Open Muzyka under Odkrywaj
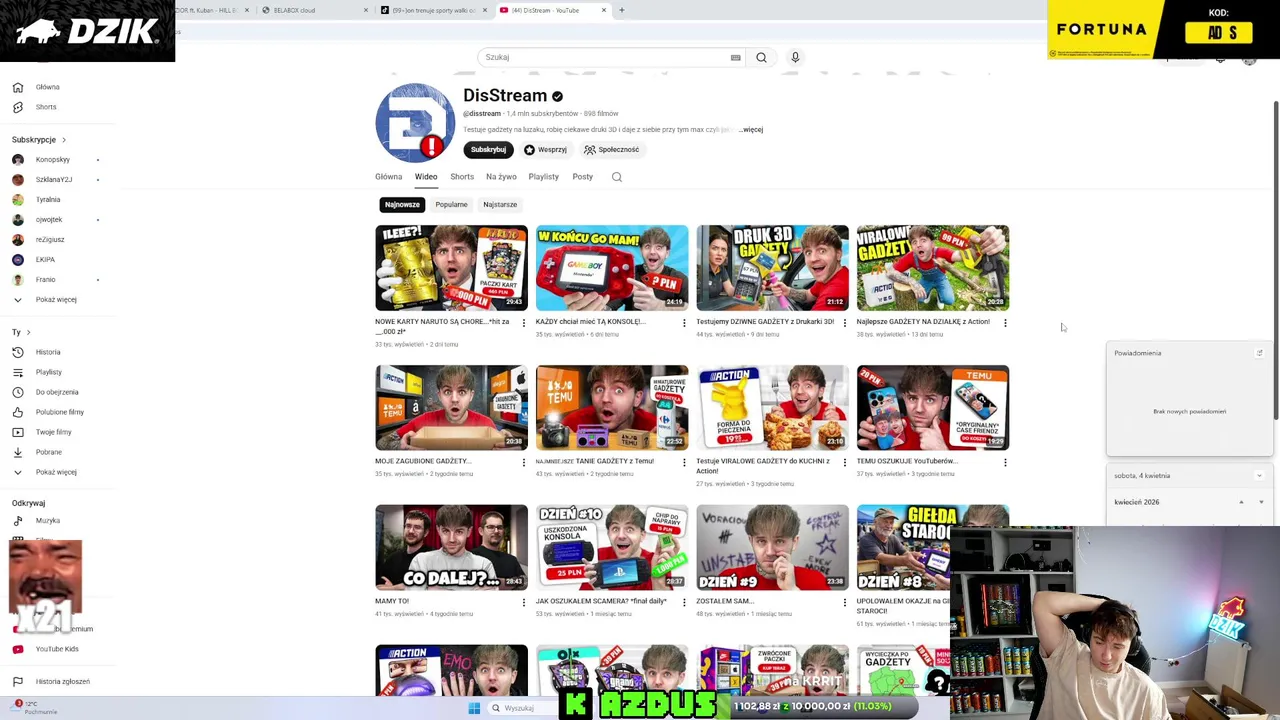The width and height of the screenshot is (1280, 720). (x=48, y=520)
